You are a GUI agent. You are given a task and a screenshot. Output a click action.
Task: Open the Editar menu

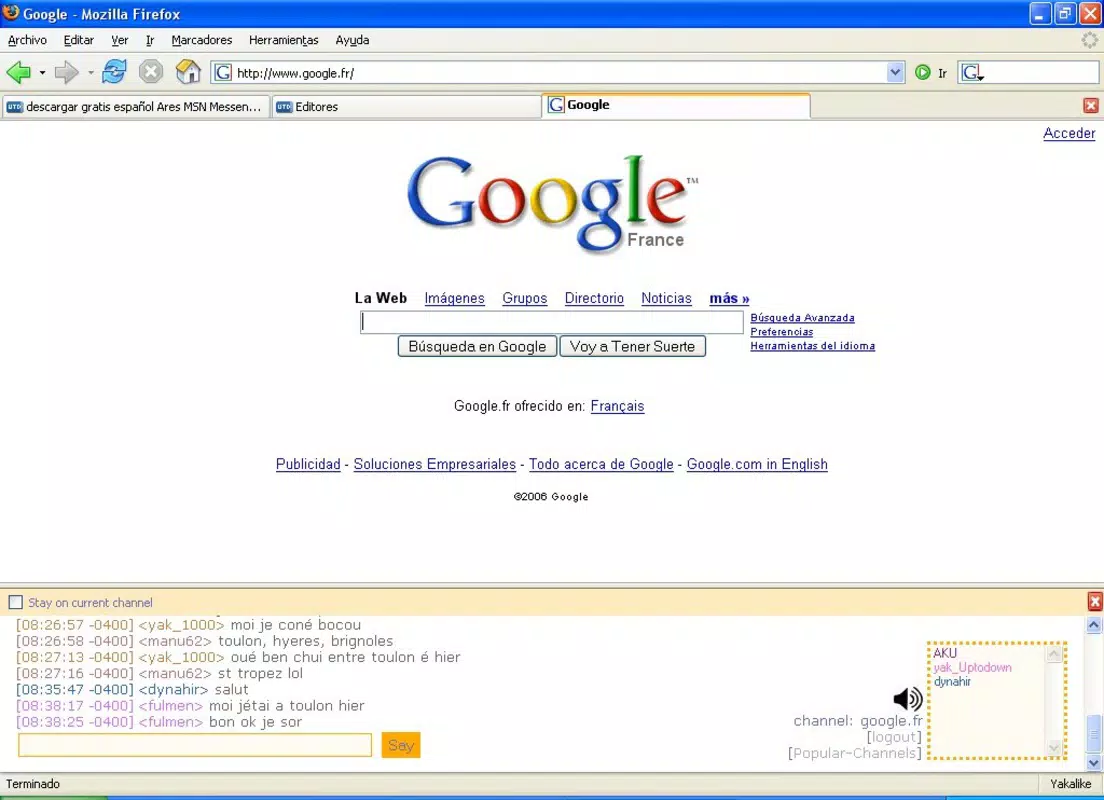pos(79,40)
